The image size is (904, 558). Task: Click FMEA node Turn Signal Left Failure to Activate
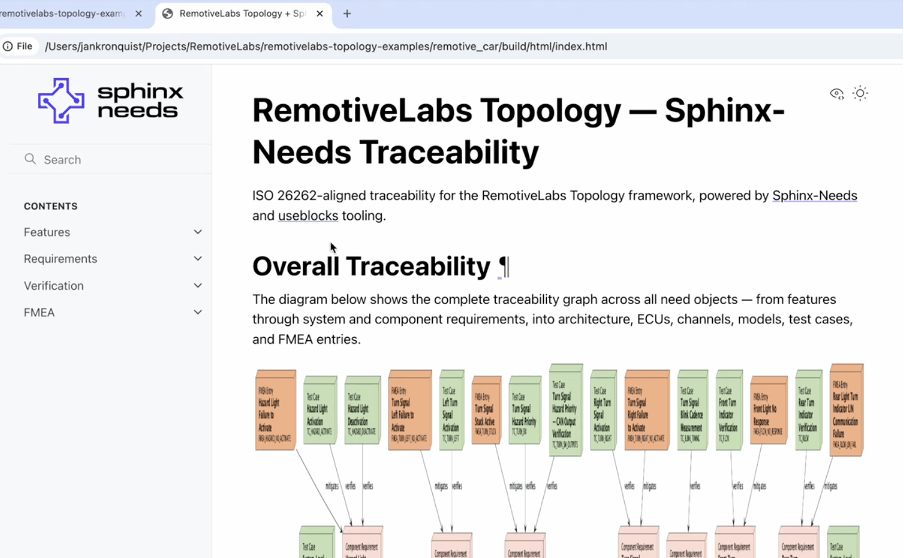click(x=410, y=410)
